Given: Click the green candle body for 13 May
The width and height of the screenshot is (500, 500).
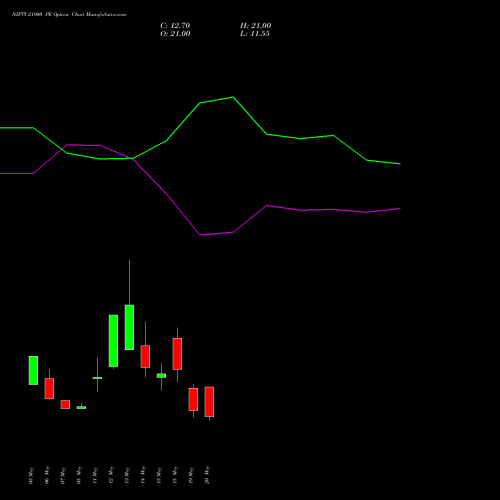Looking at the screenshot, I should [x=129, y=327].
